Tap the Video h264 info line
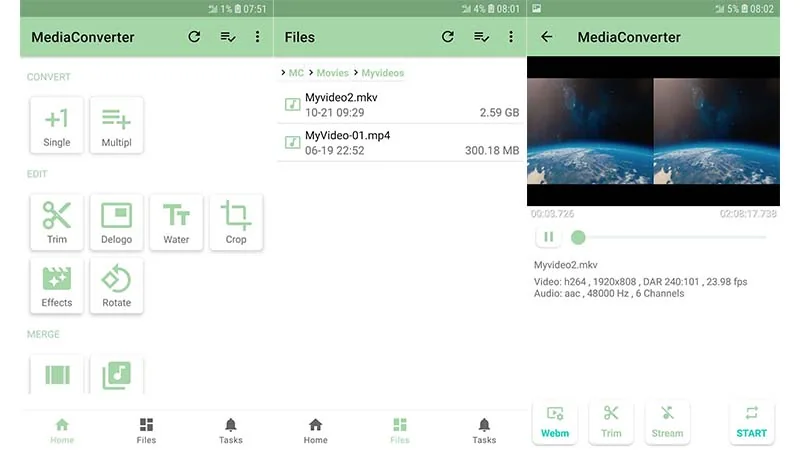This screenshot has height=450, width=800. click(x=640, y=282)
